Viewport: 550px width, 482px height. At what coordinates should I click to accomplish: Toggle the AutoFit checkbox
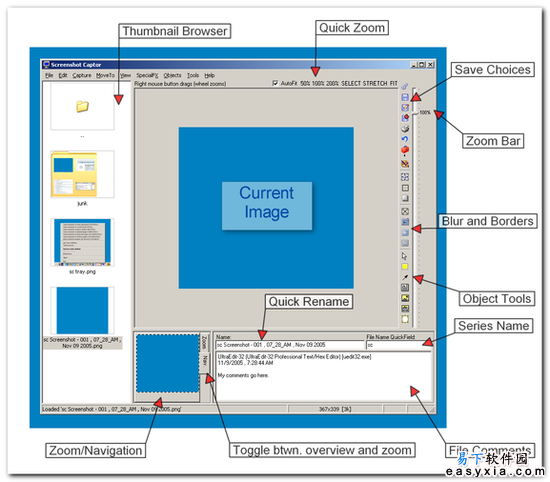coord(275,83)
